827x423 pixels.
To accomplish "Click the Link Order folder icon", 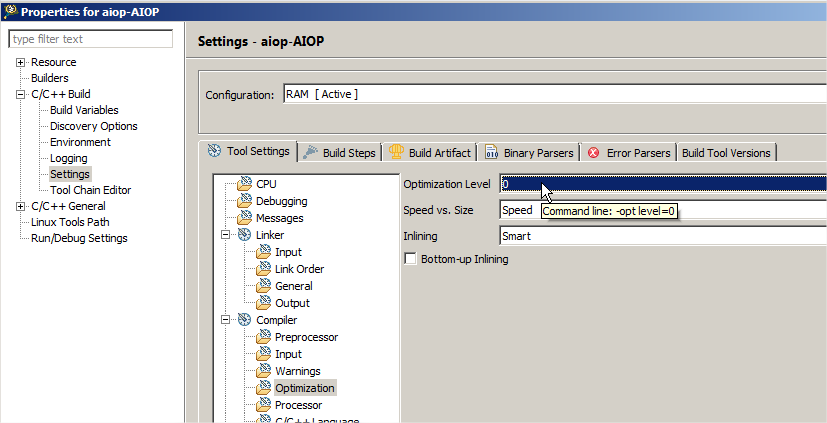I will pos(264,268).
